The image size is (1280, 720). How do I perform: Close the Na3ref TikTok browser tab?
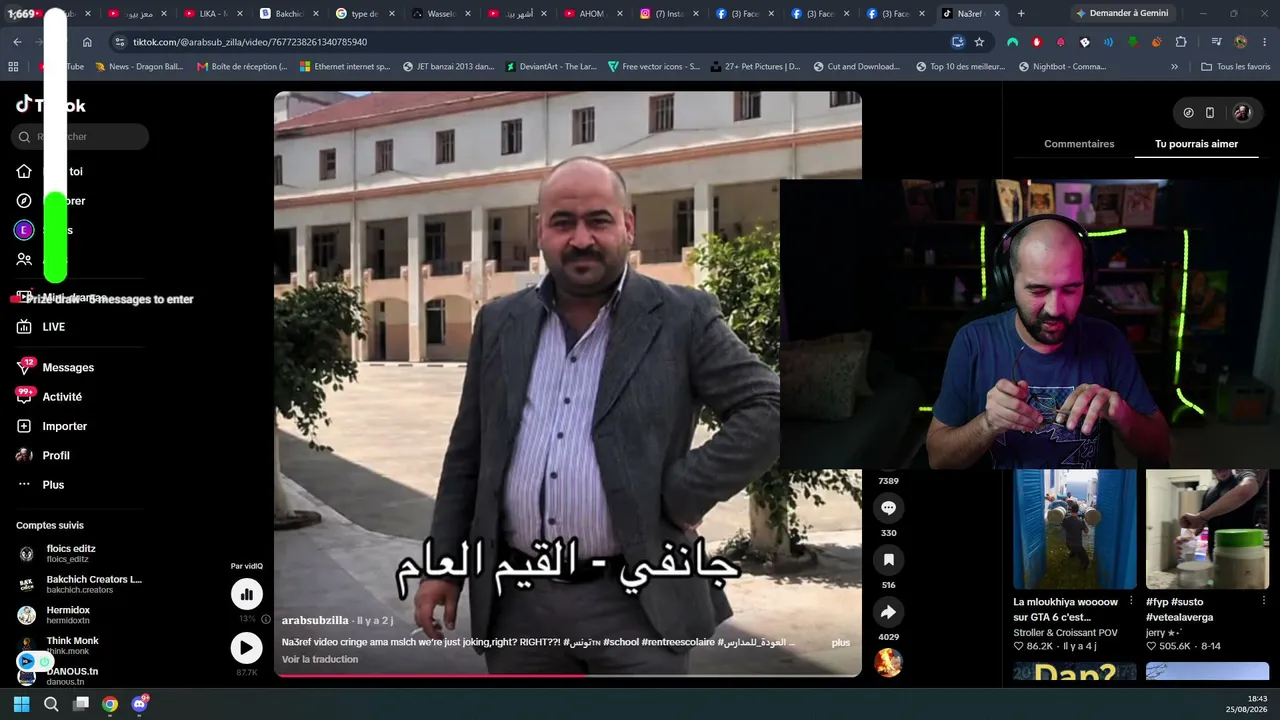click(x=996, y=14)
